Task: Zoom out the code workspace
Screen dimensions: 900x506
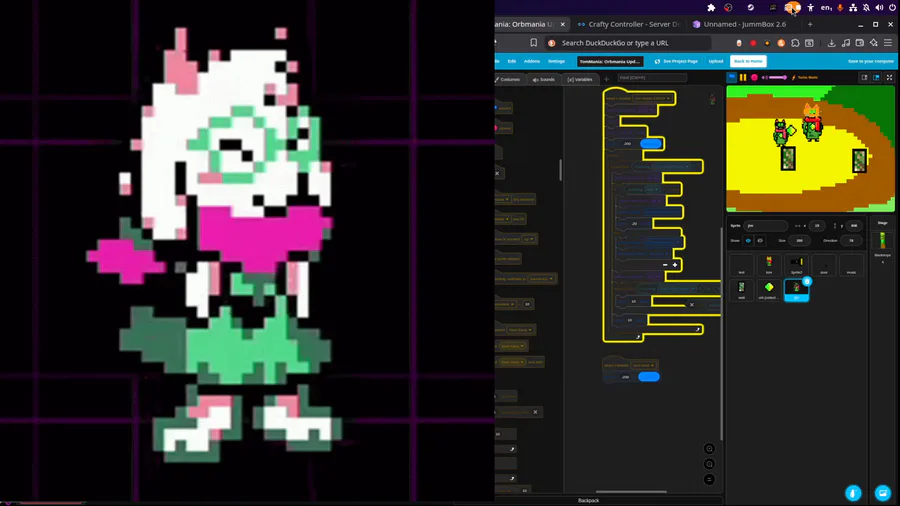Action: (709, 464)
